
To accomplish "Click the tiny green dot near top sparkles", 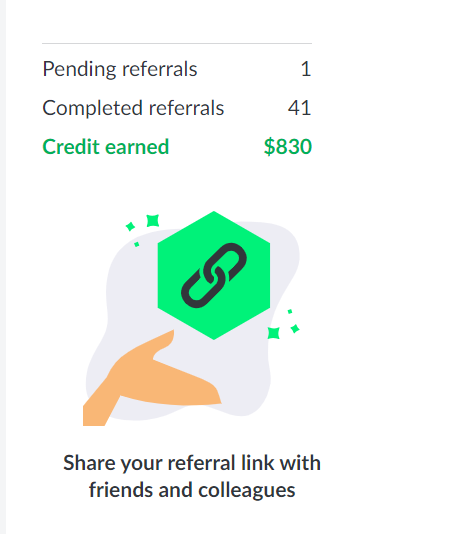I will [x=137, y=244].
